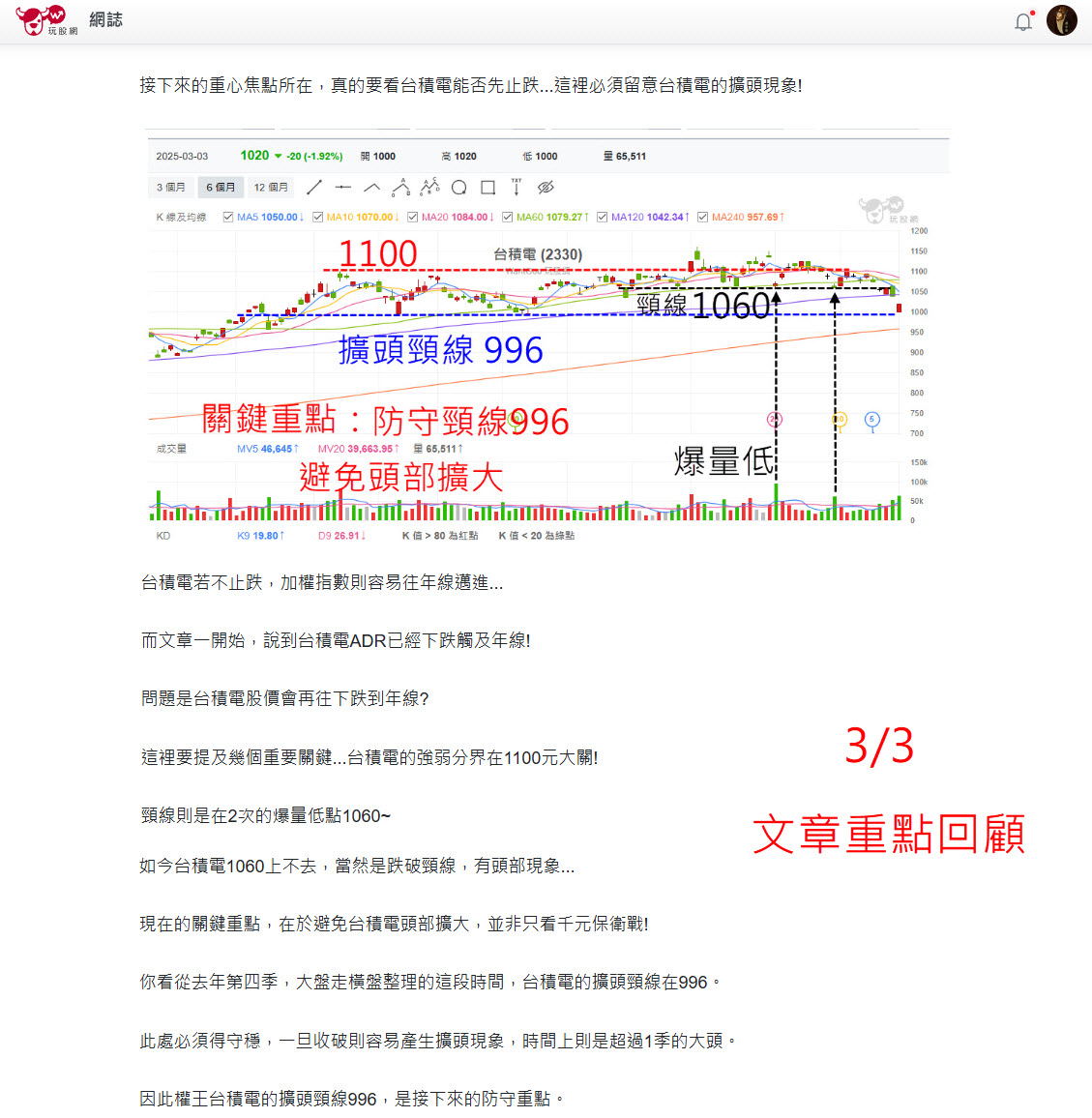Hide chart drawings with the eye-slash icon

click(546, 187)
